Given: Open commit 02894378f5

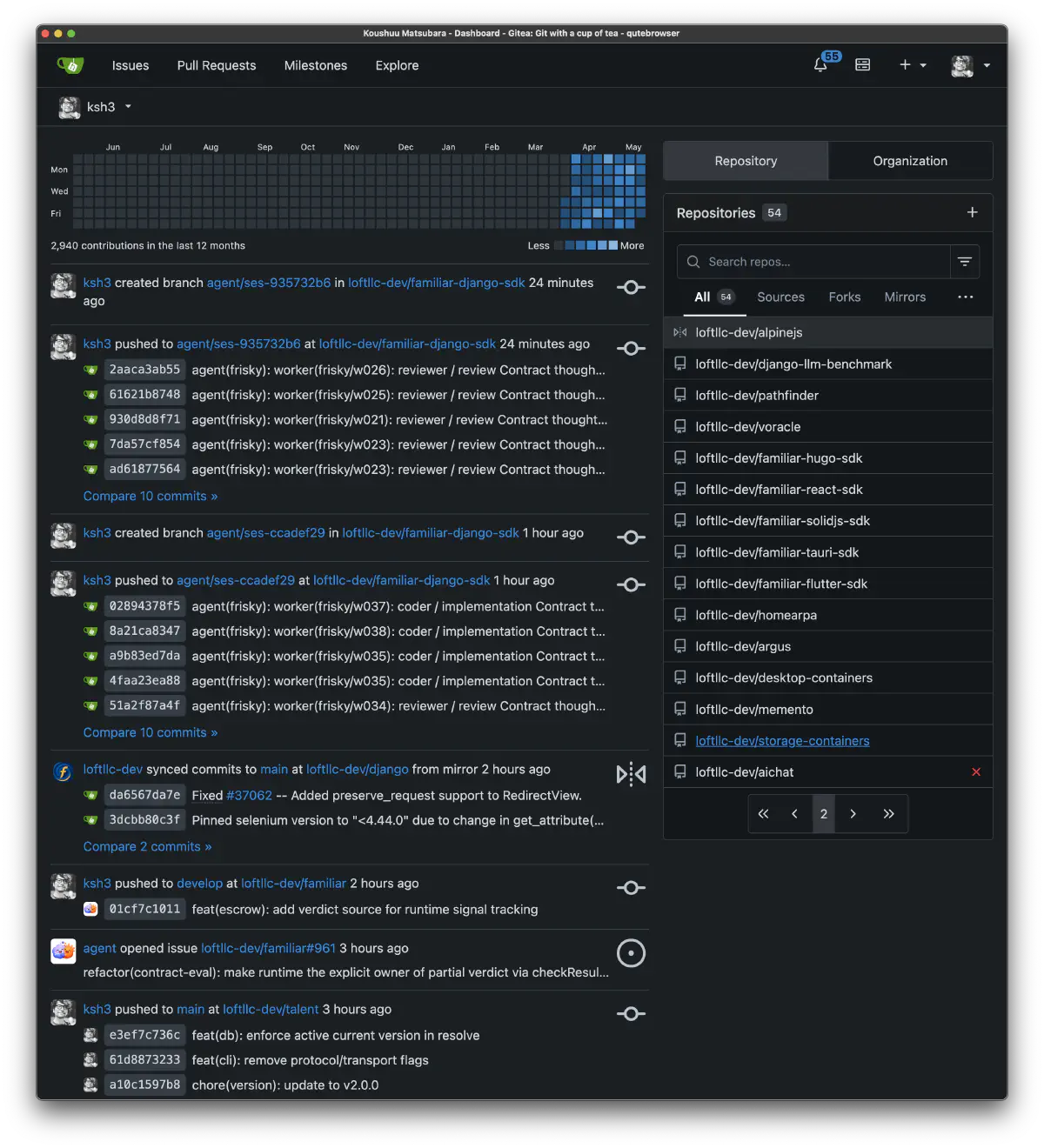Looking at the screenshot, I should (144, 606).
